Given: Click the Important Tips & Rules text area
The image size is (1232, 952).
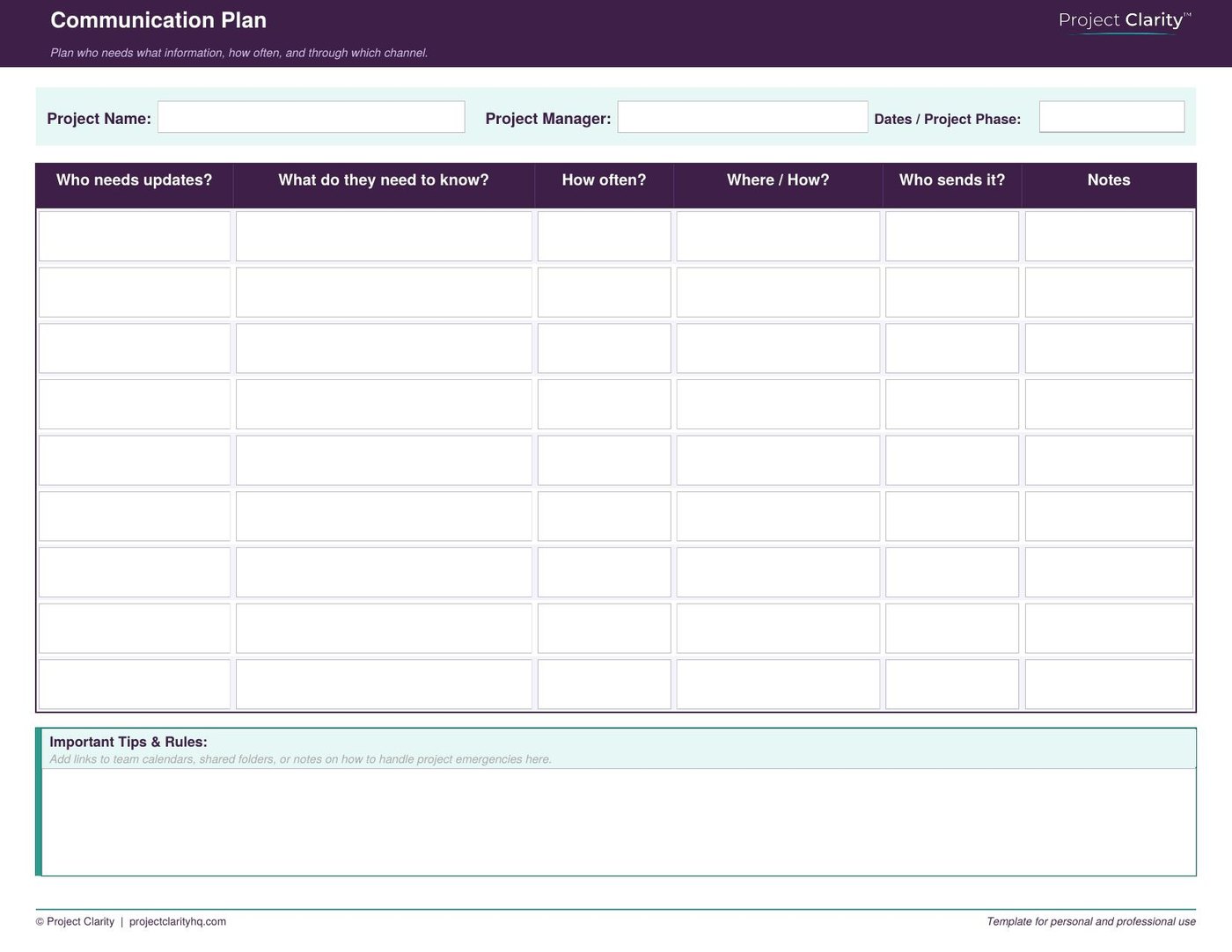Looking at the screenshot, I should tap(619, 822).
